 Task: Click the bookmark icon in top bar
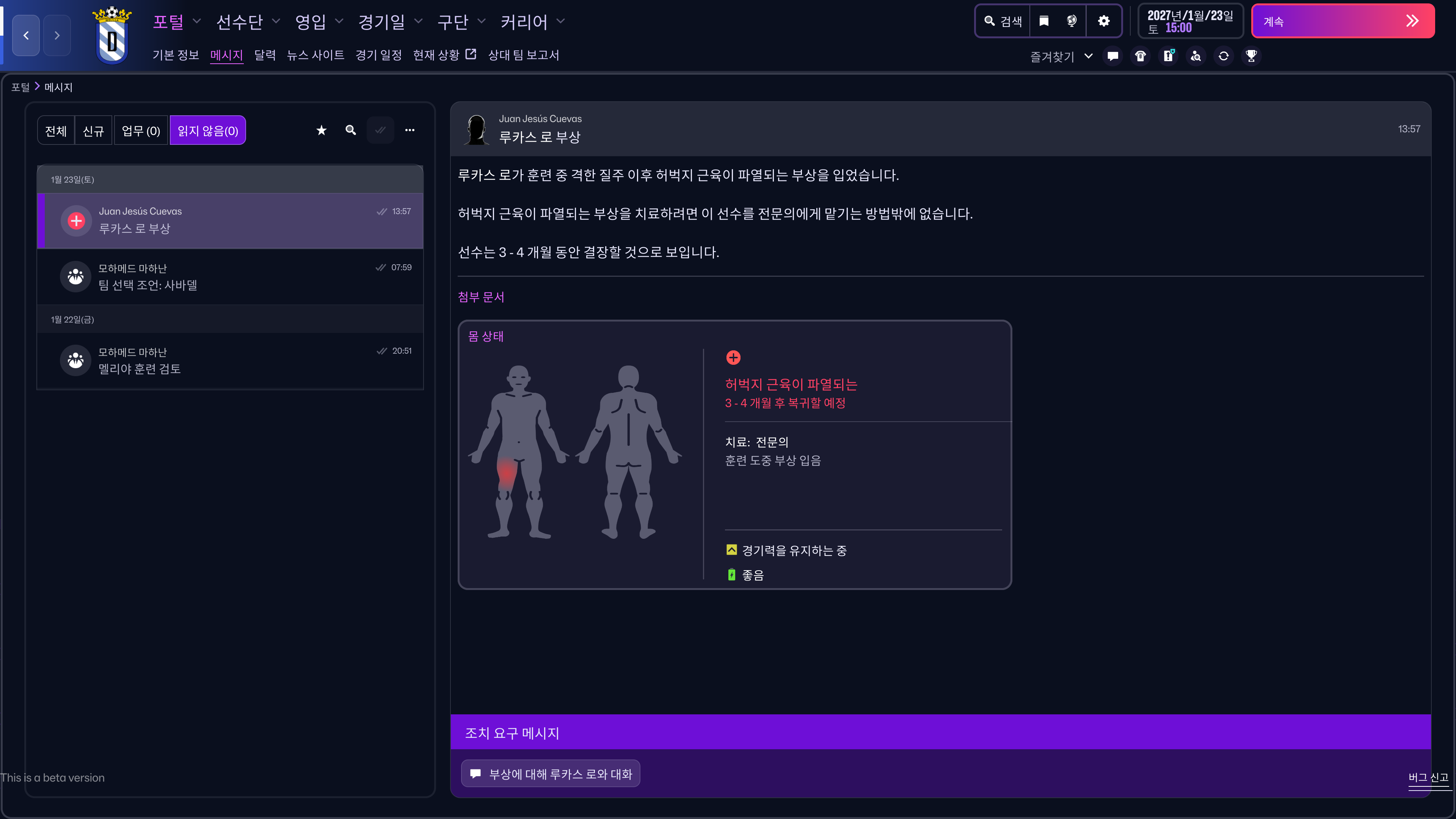click(1043, 21)
